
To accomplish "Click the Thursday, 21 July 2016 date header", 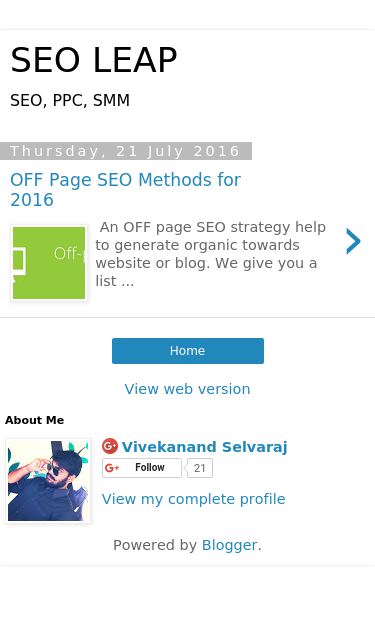I will pyautogui.click(x=125, y=151).
